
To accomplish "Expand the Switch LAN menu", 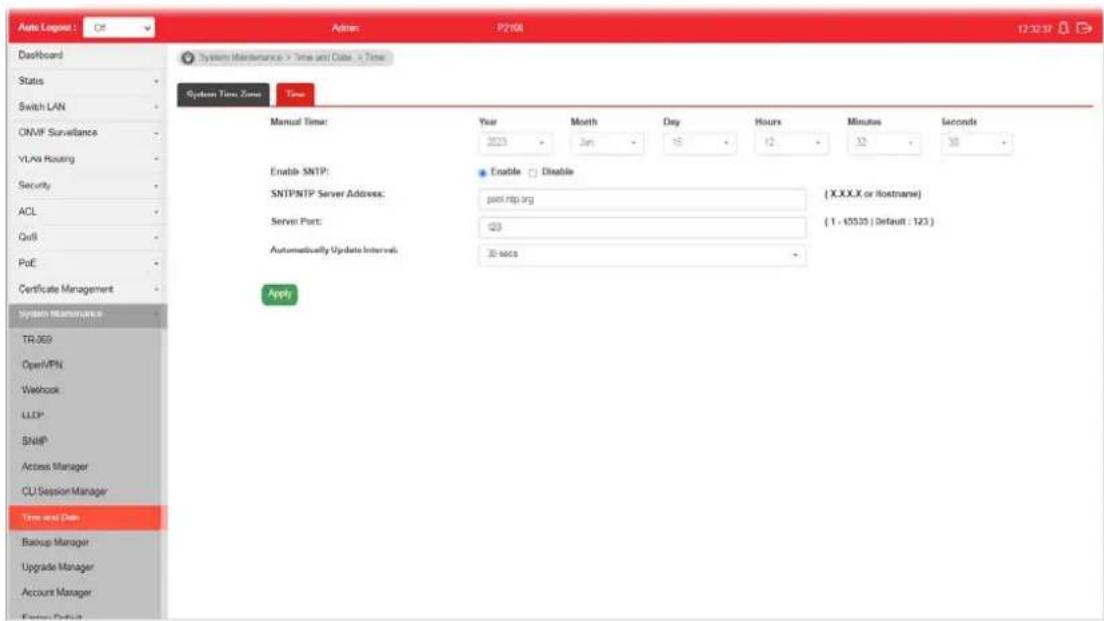I will click(88, 107).
